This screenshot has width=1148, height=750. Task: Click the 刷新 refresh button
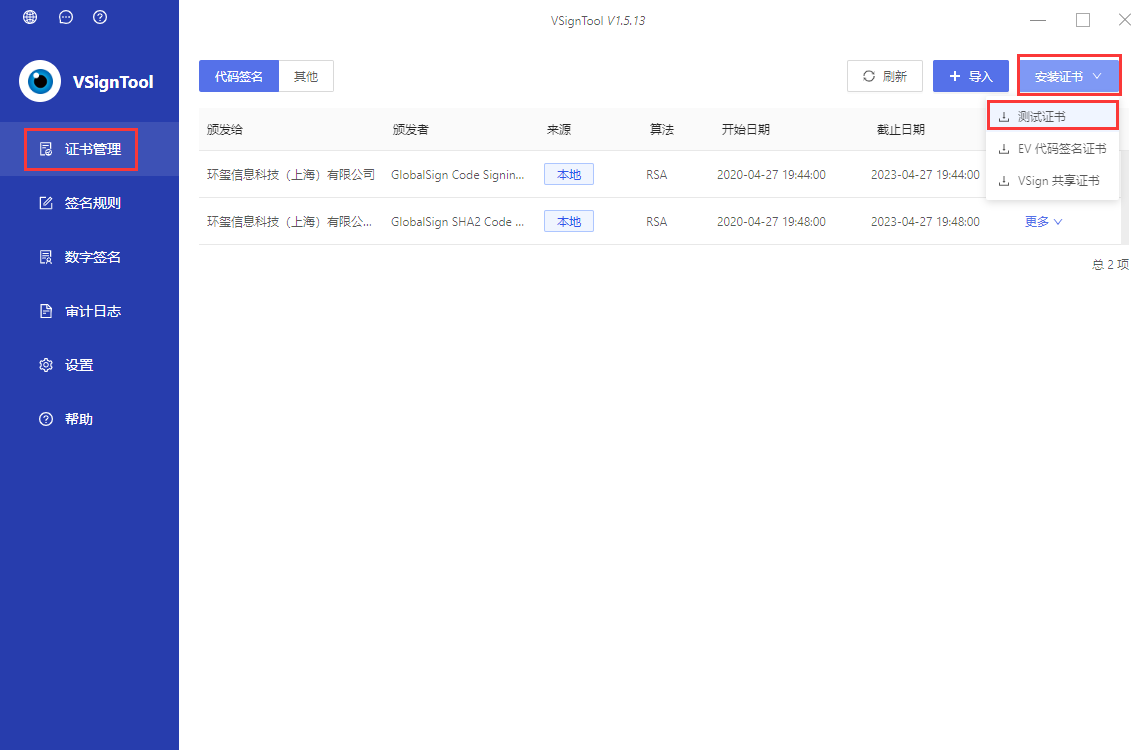(x=884, y=76)
